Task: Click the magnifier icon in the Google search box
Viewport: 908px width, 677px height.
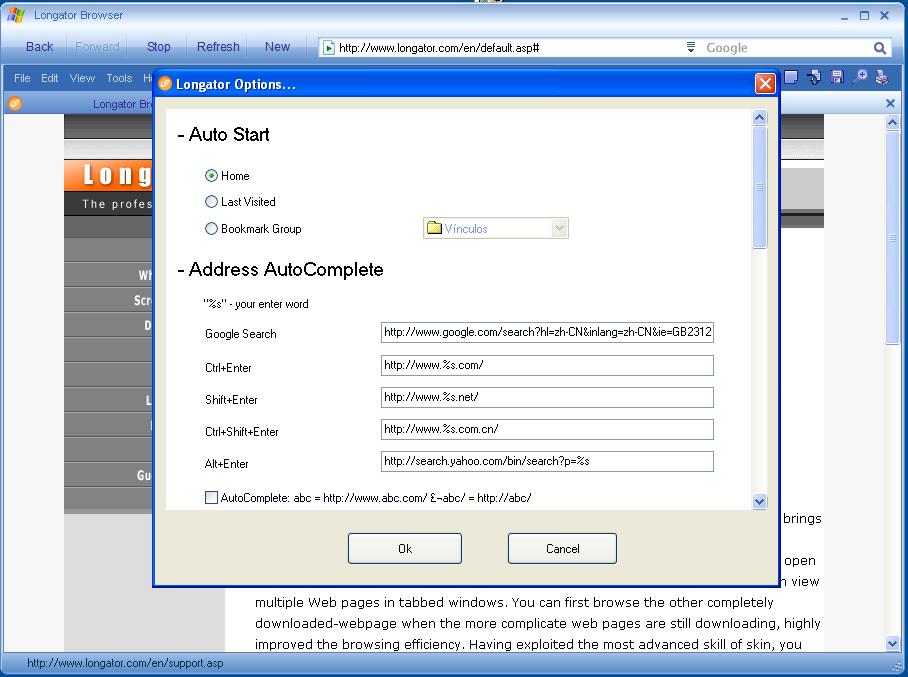Action: (880, 48)
